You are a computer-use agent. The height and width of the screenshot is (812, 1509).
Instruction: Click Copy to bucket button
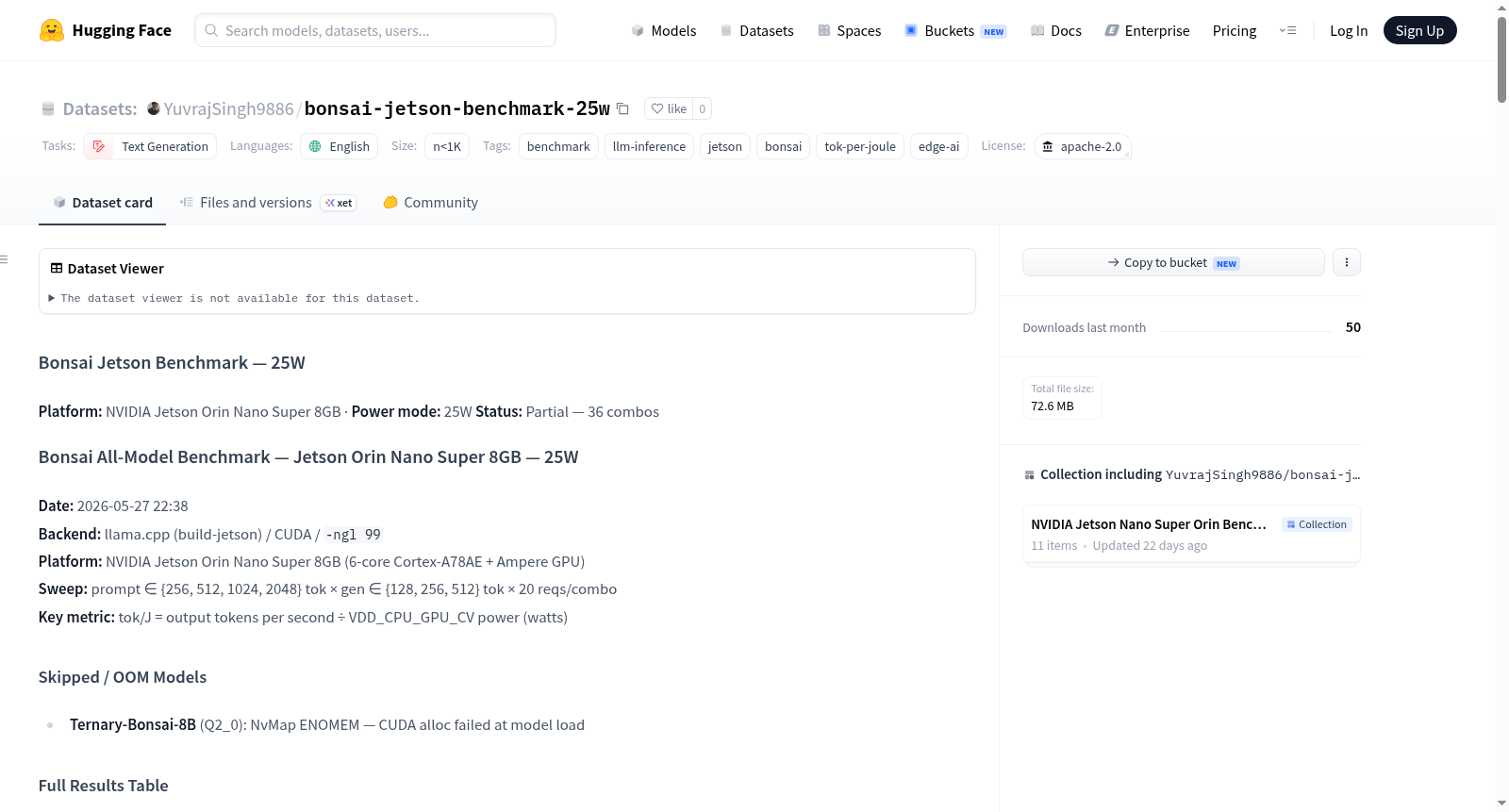1173,262
